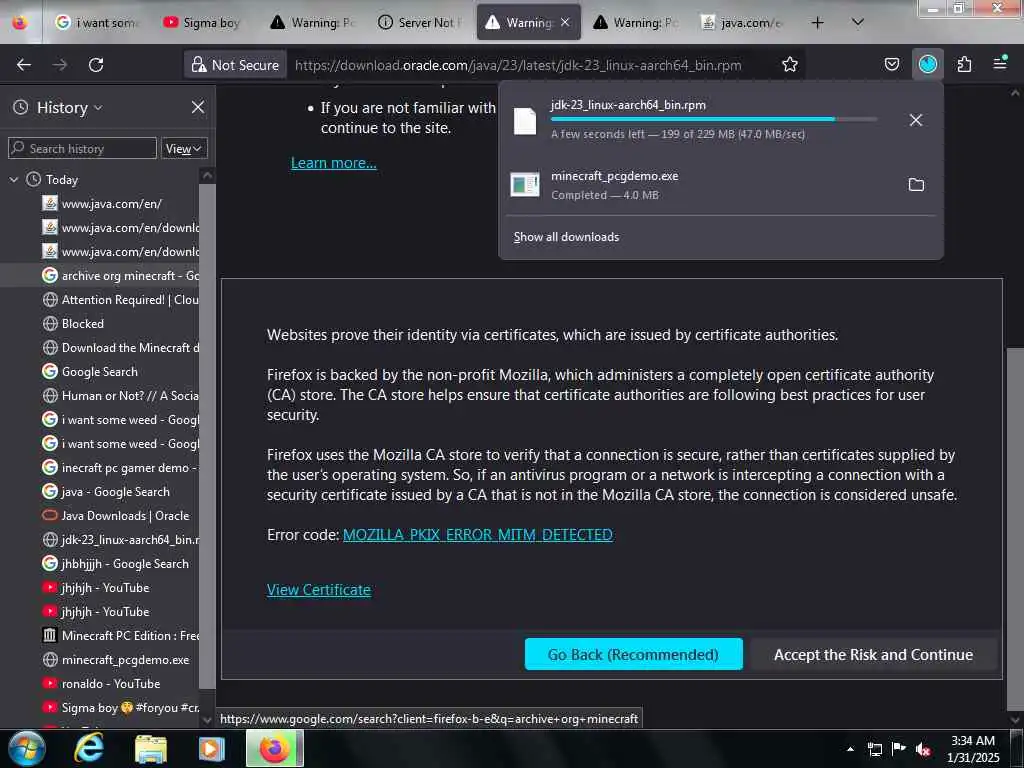Viewport: 1024px width, 768px height.
Task: Focus the Search history field
Action: 82,148
